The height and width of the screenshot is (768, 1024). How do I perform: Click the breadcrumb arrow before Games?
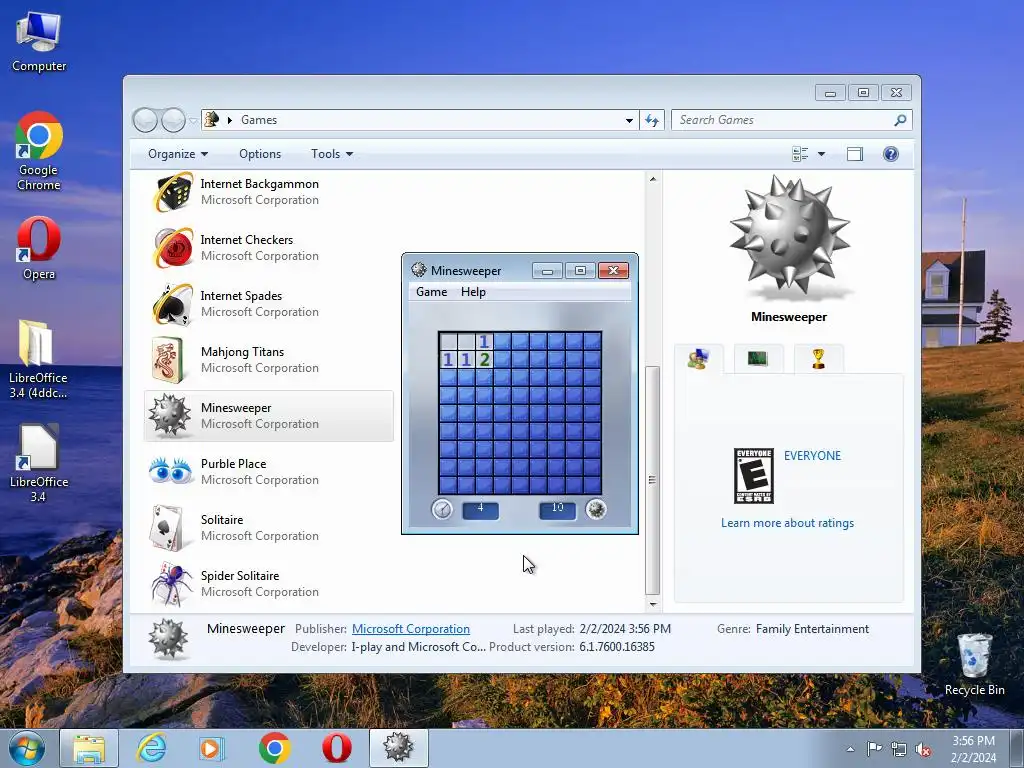pos(229,120)
